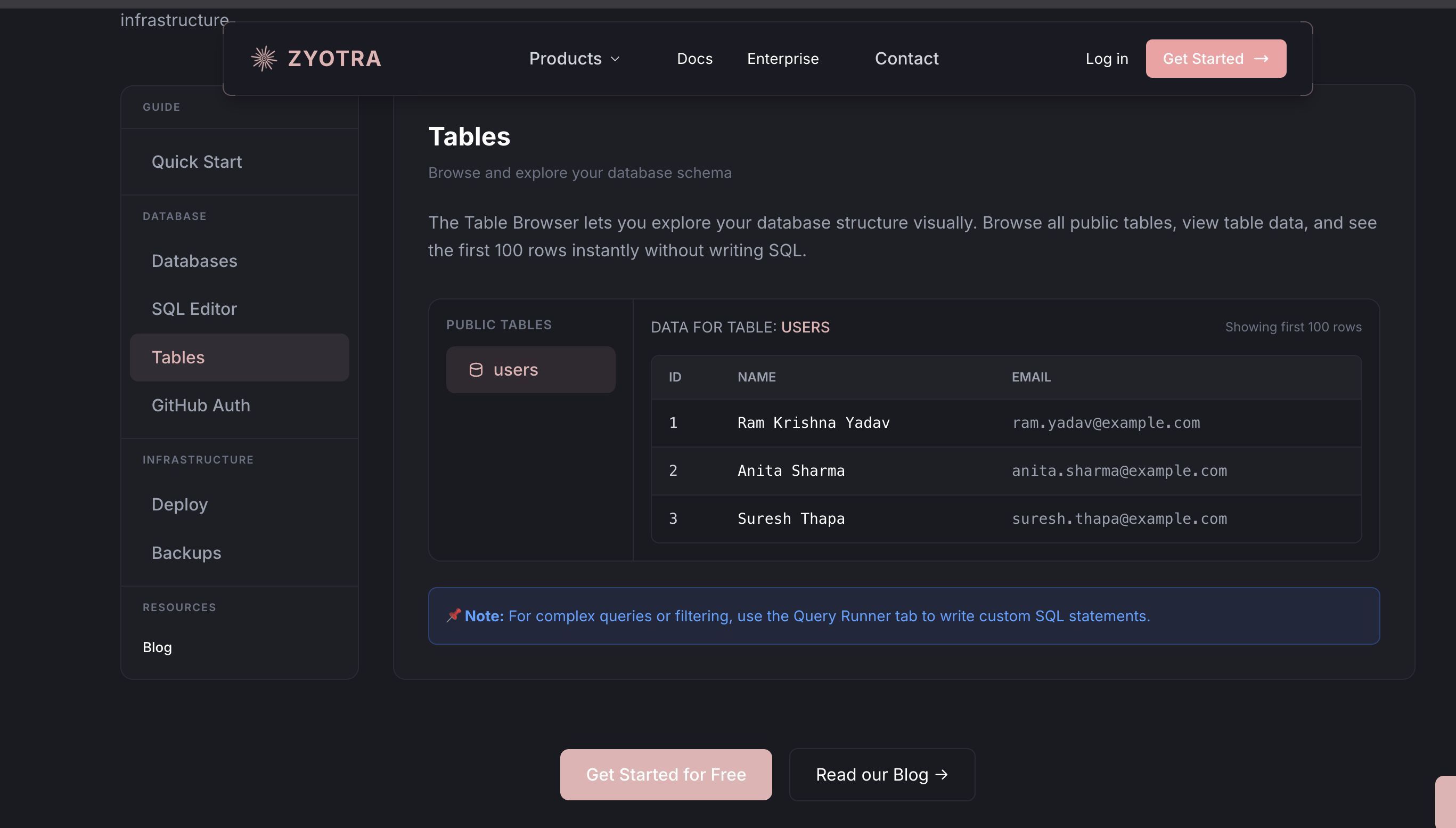Image resolution: width=1456 pixels, height=828 pixels.
Task: Open the Contact page
Action: click(x=906, y=58)
